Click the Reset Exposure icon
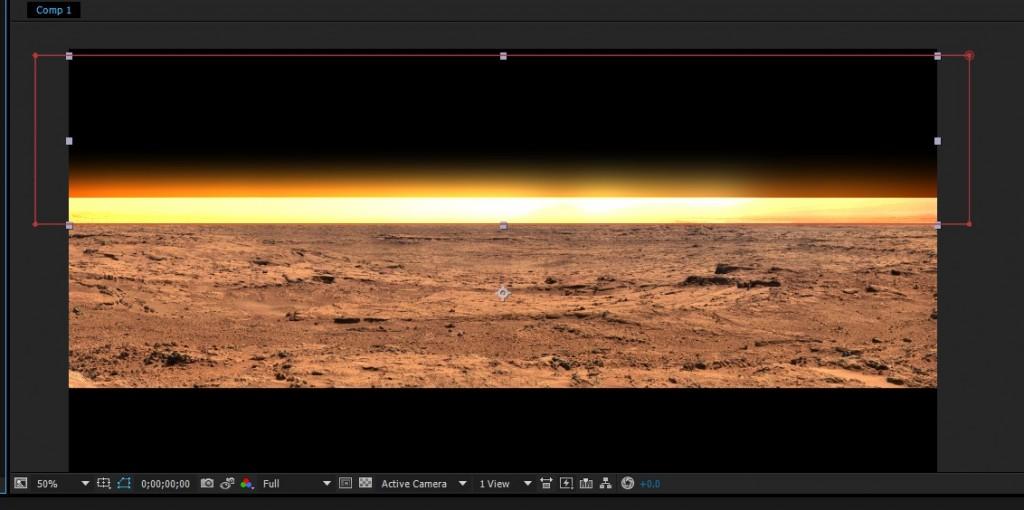Image resolution: width=1024 pixels, height=510 pixels. tap(627, 484)
